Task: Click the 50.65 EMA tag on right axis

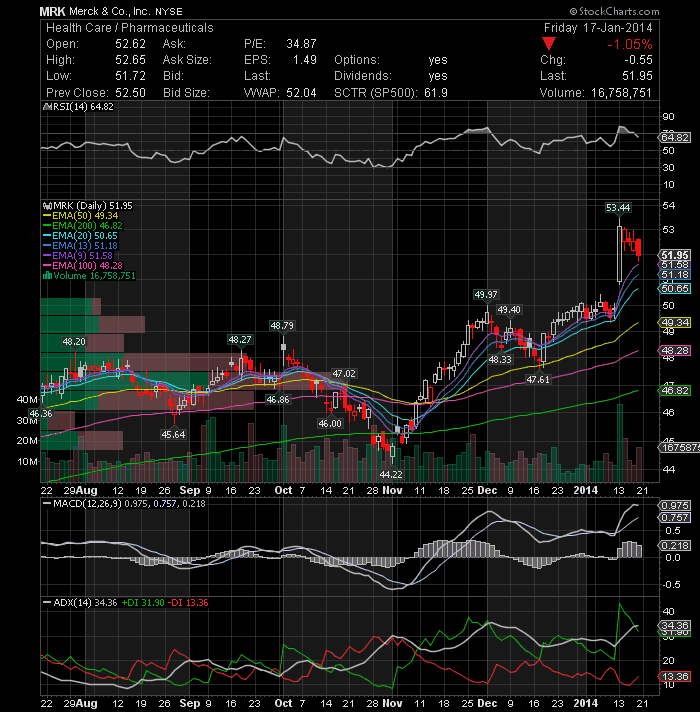Action: 674,288
